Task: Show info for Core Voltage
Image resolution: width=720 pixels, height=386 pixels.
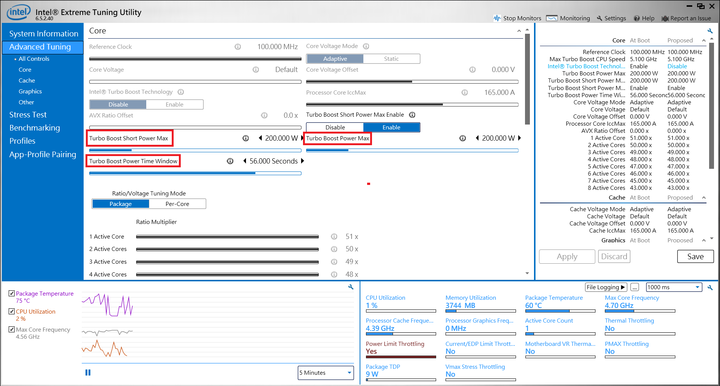Action: coord(256,70)
